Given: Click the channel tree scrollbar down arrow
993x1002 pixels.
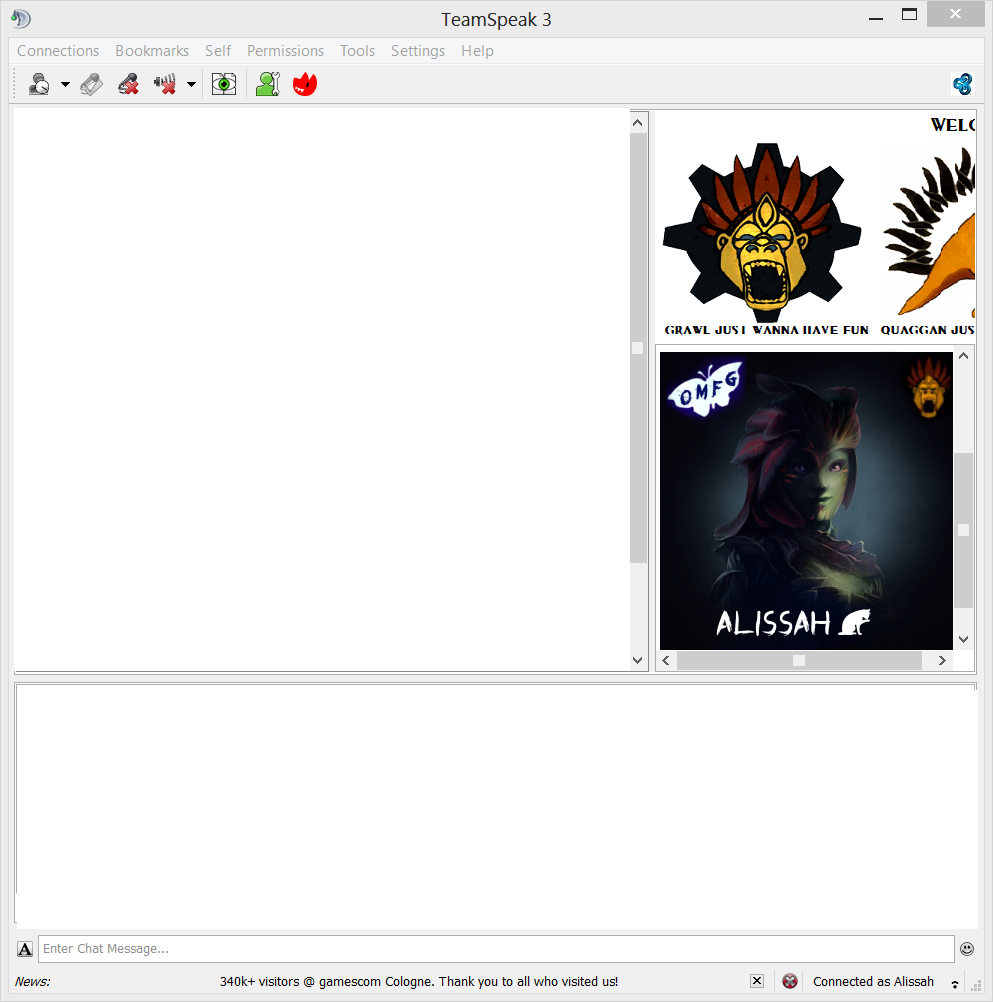Looking at the screenshot, I should click(x=638, y=660).
